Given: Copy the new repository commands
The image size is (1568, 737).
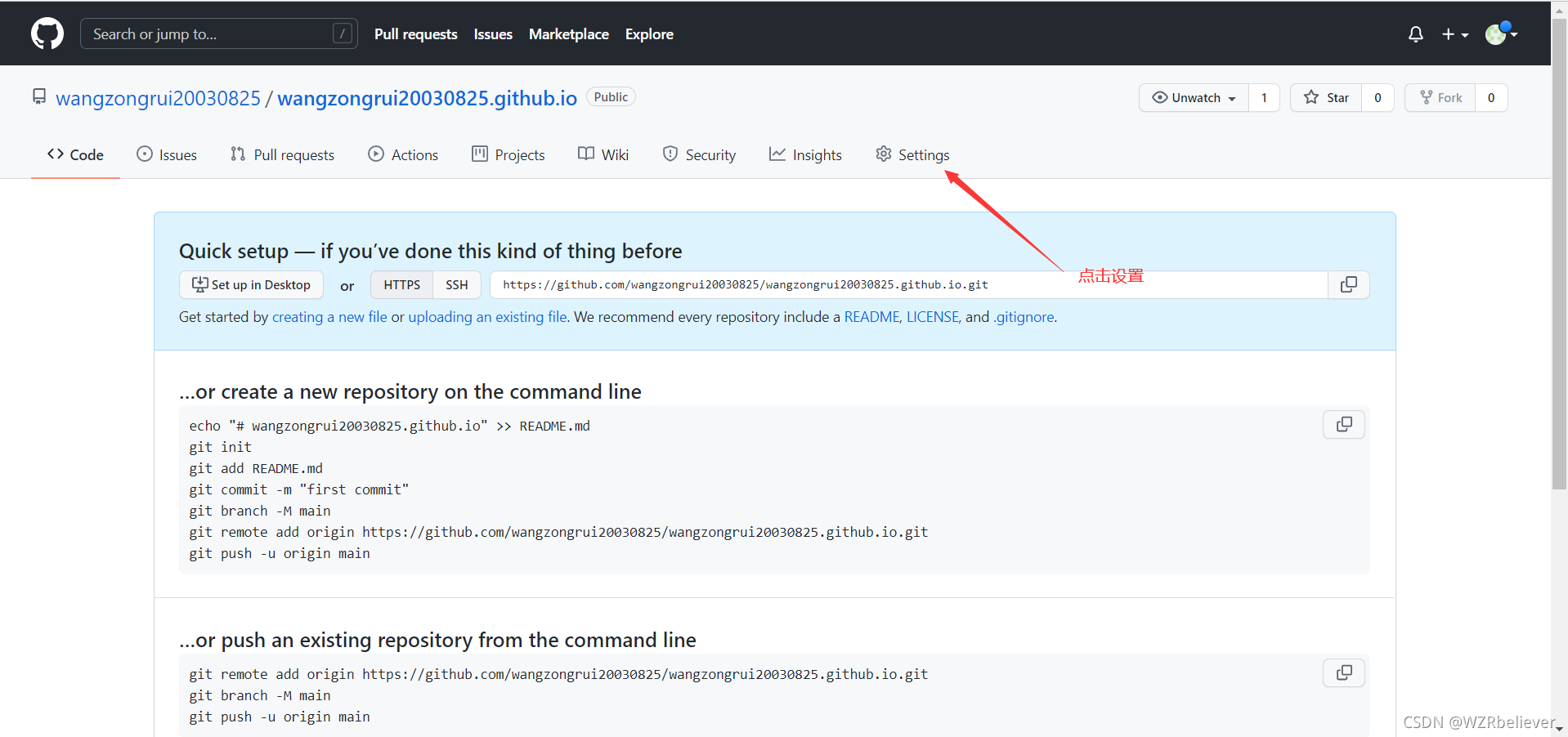Looking at the screenshot, I should pyautogui.click(x=1344, y=424).
